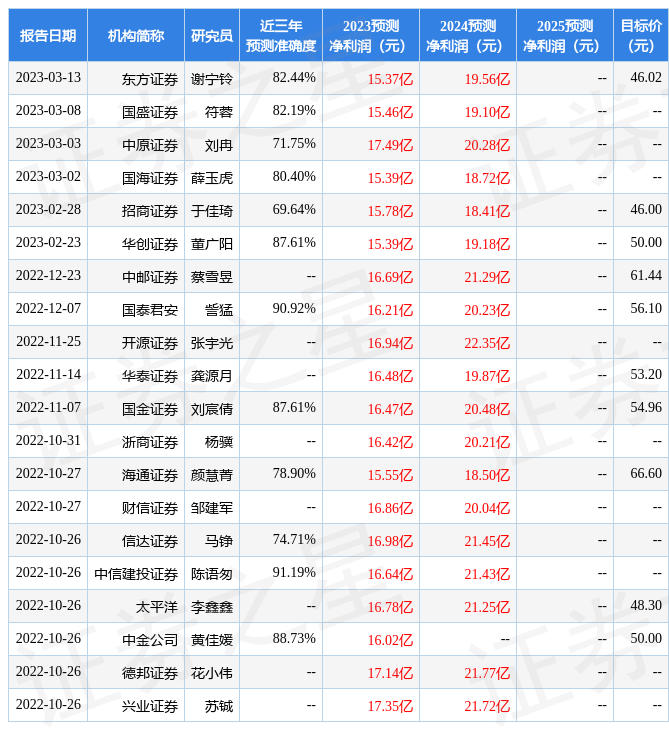Screen dimensions: 669x730
Task: Click researcher name 訾猛
Action: point(219,310)
